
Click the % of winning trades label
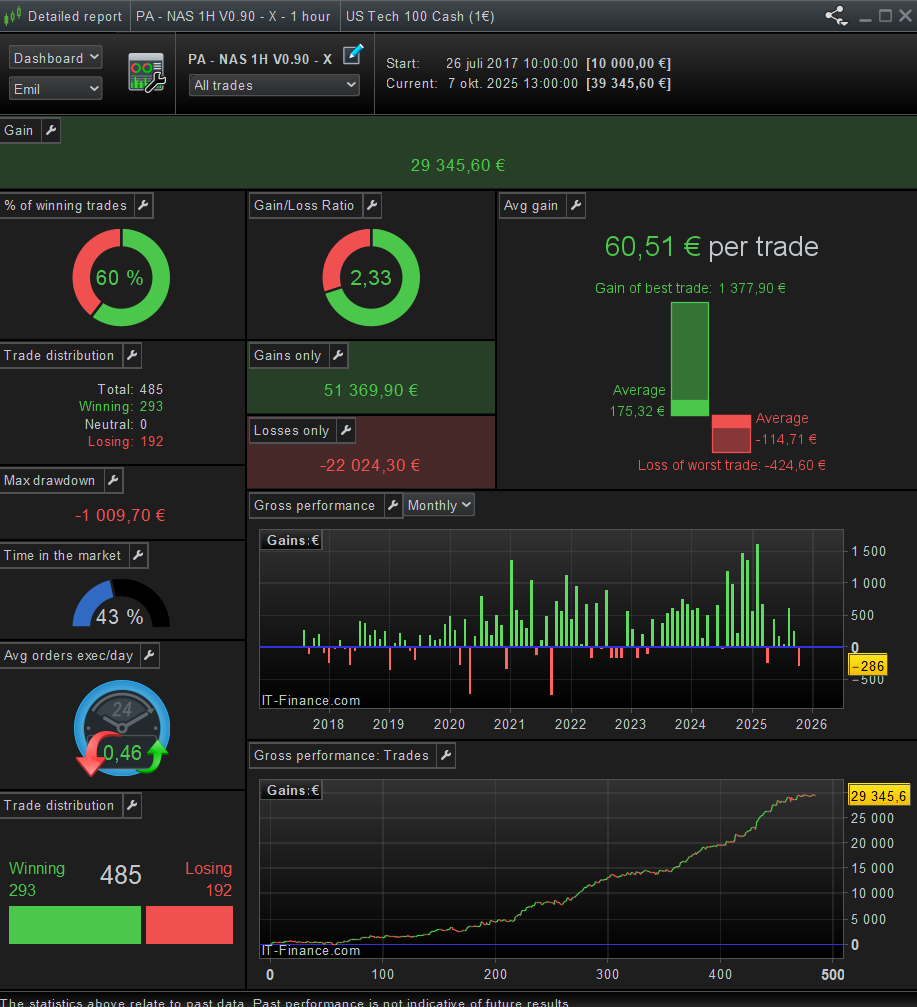[65, 205]
